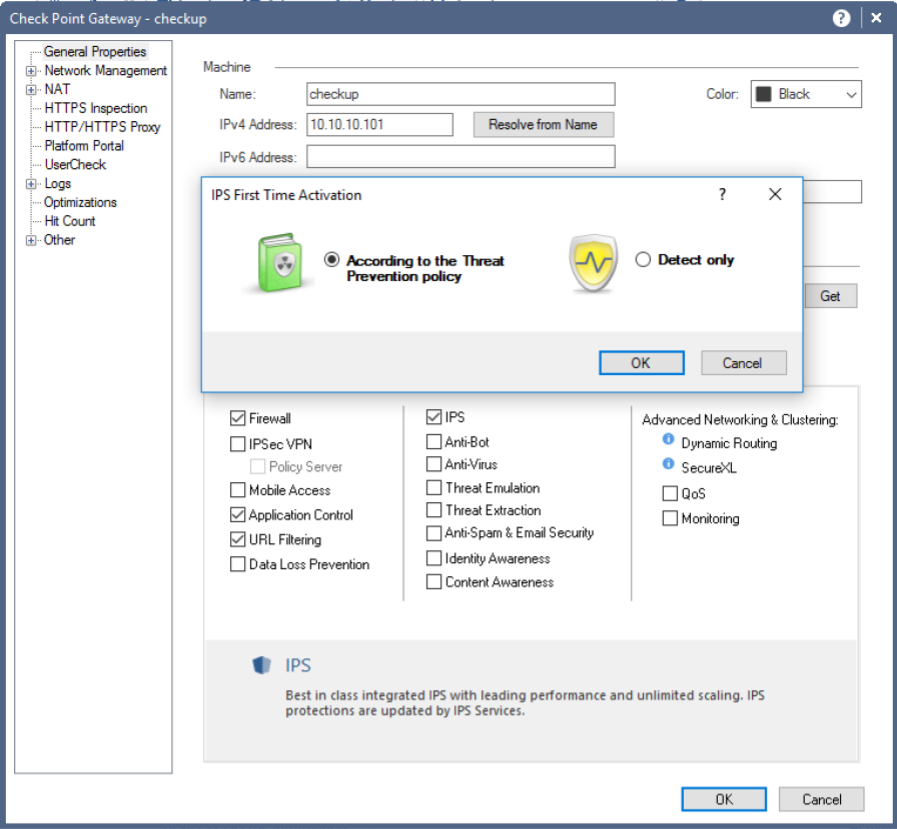Click OK in the gateway properties window
The image size is (897, 829).
[724, 799]
